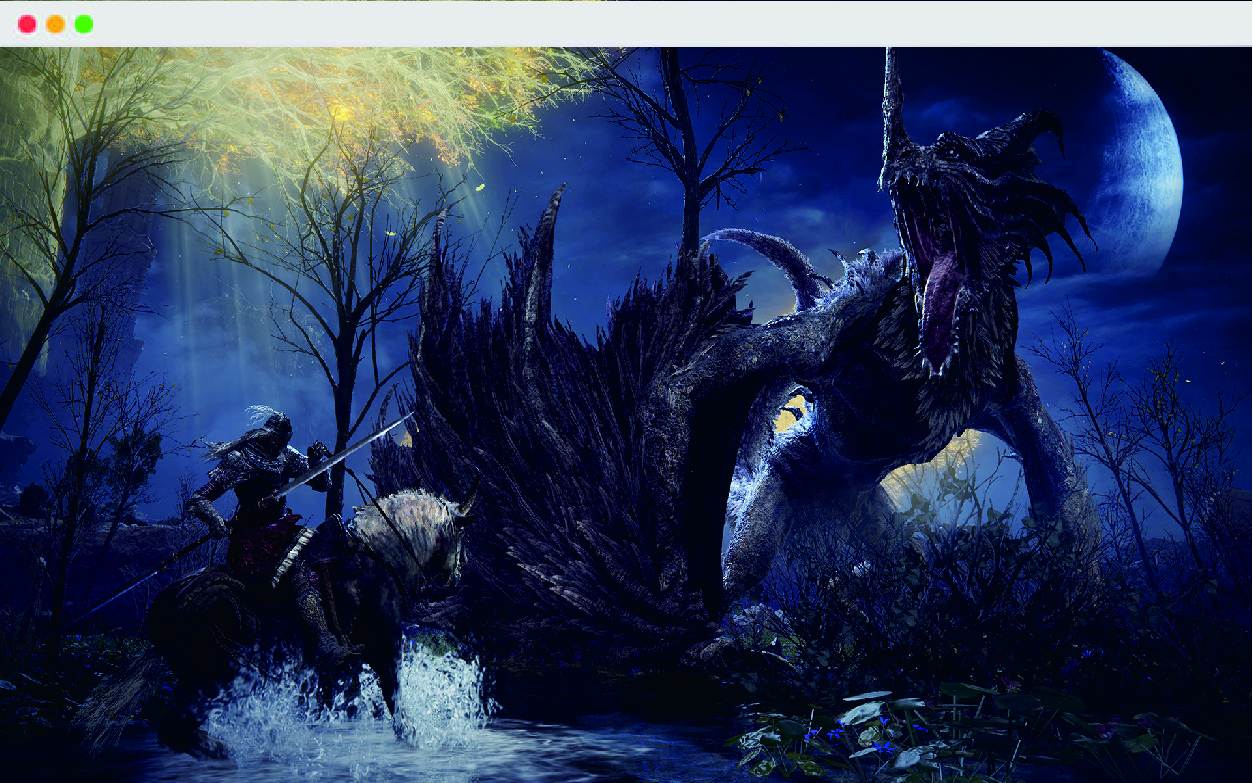Click the white plume on knight's helmet

[262, 412]
